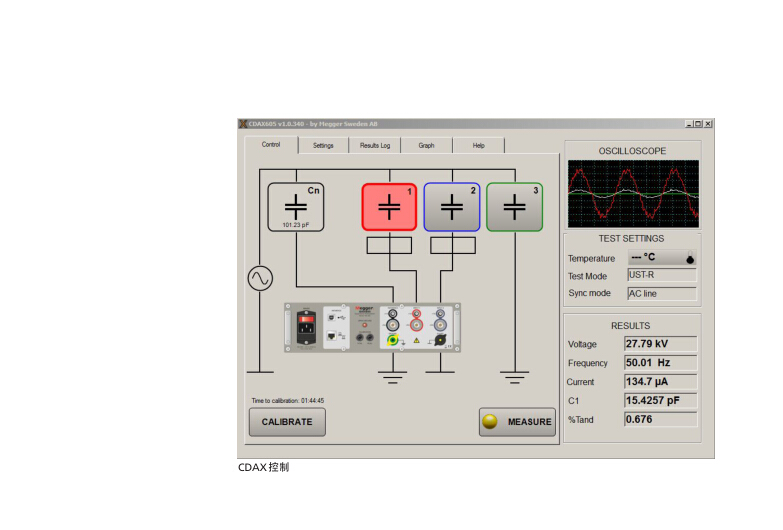Switch to the Control tab
This screenshot has width=783, height=530.
tap(271, 144)
